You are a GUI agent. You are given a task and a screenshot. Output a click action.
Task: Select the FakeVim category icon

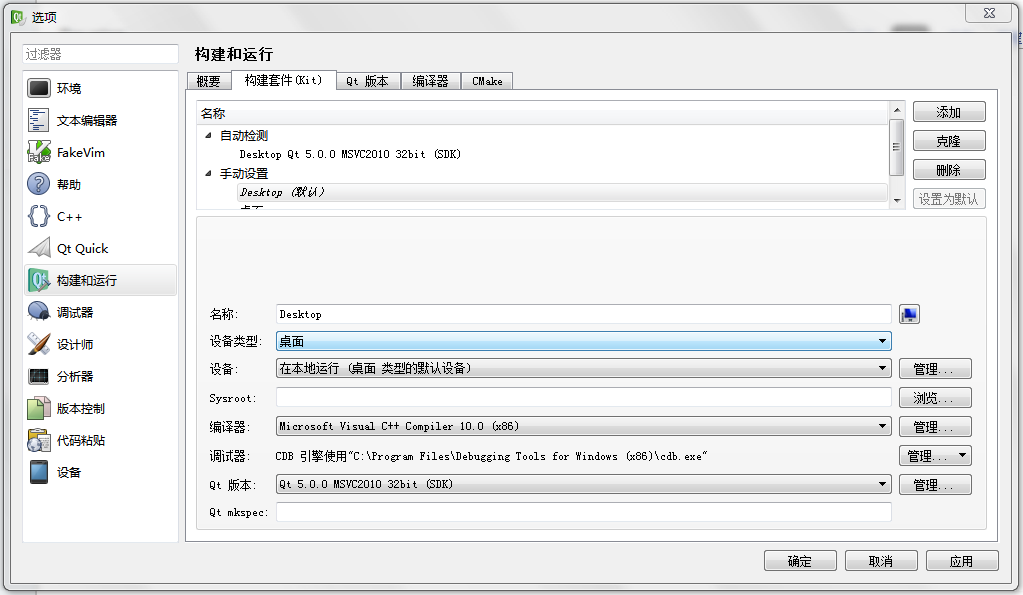tap(39, 152)
